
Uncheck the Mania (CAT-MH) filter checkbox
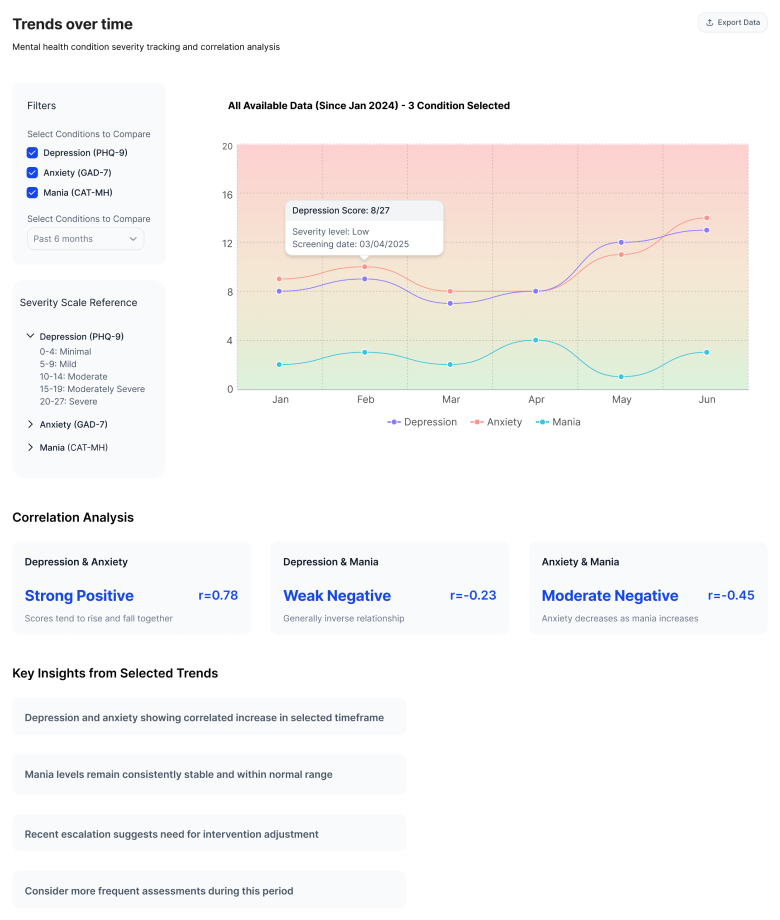tap(32, 192)
